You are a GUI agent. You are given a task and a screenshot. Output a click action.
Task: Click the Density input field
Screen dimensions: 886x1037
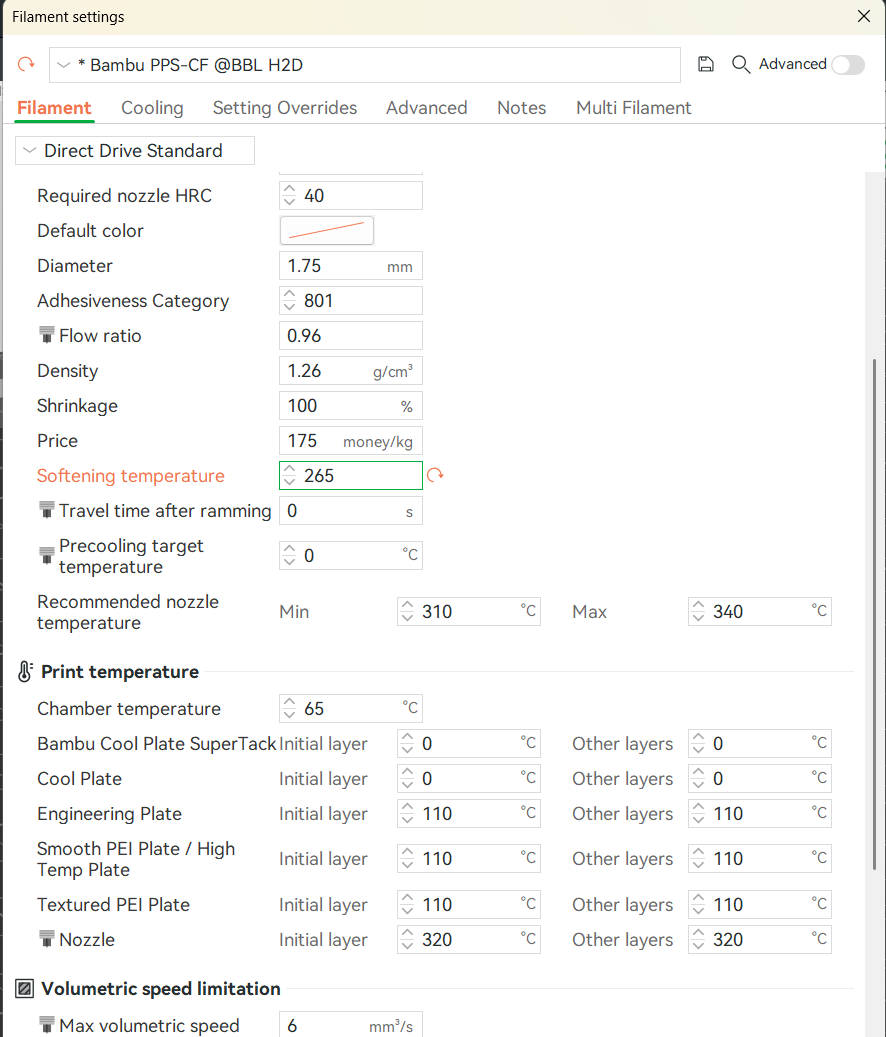(350, 371)
